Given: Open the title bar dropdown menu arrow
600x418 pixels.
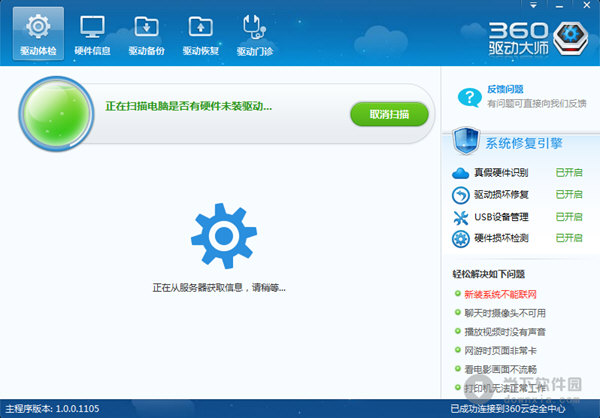Looking at the screenshot, I should [533, 5].
